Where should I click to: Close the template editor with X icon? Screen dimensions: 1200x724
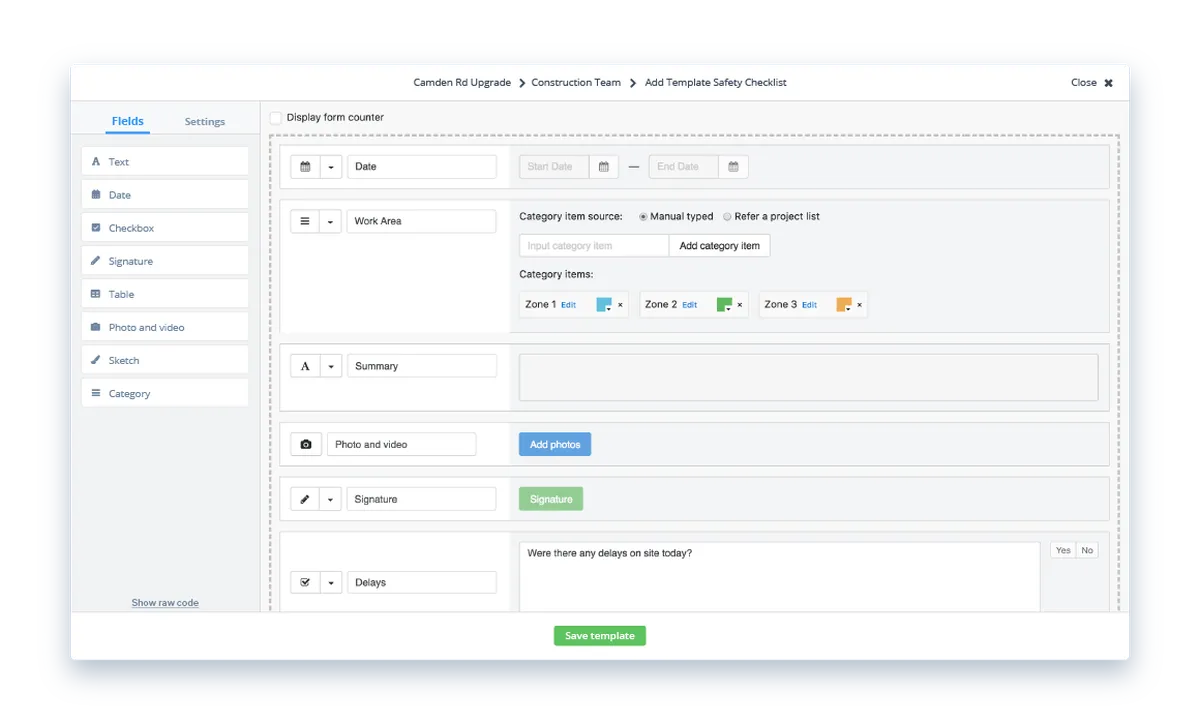click(1108, 83)
